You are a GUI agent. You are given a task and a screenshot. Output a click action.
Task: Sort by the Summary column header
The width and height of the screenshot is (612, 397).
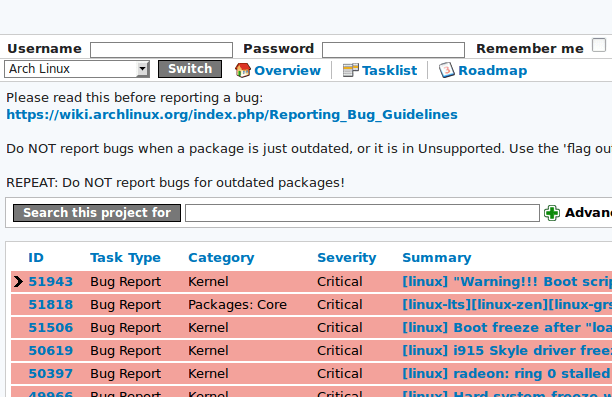(437, 258)
